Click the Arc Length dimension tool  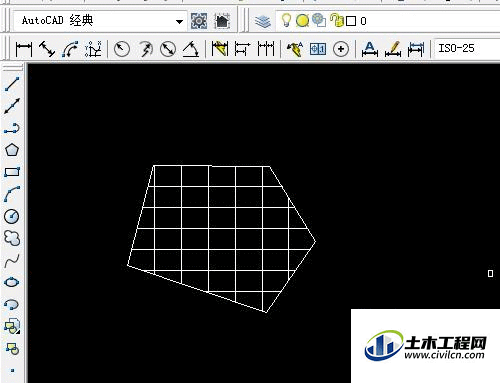[70, 49]
